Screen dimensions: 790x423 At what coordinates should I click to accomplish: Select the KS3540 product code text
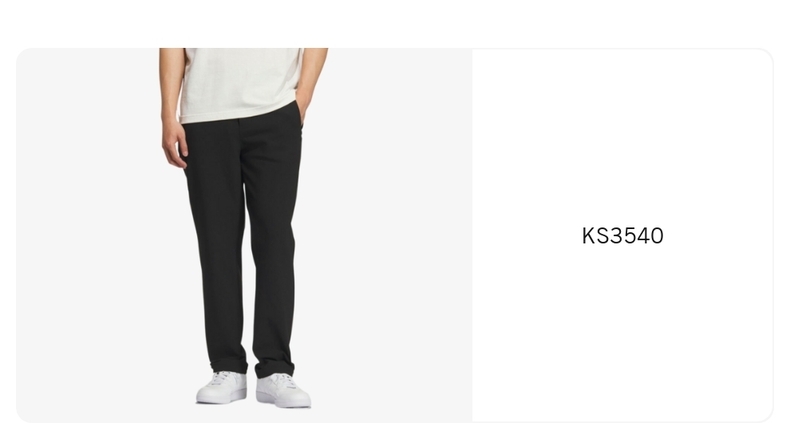coord(622,236)
